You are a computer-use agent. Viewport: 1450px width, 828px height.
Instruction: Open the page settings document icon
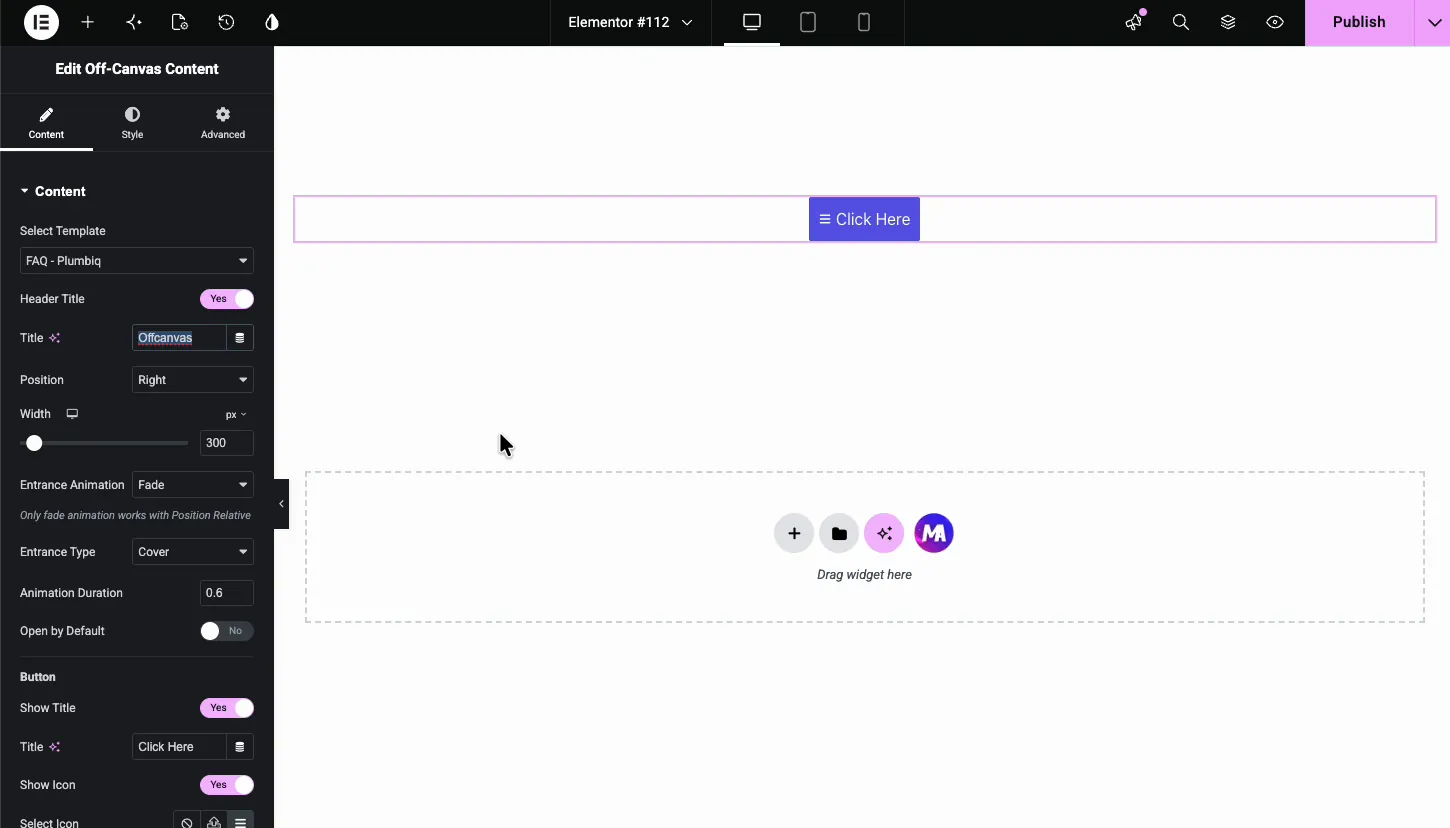[x=180, y=22]
